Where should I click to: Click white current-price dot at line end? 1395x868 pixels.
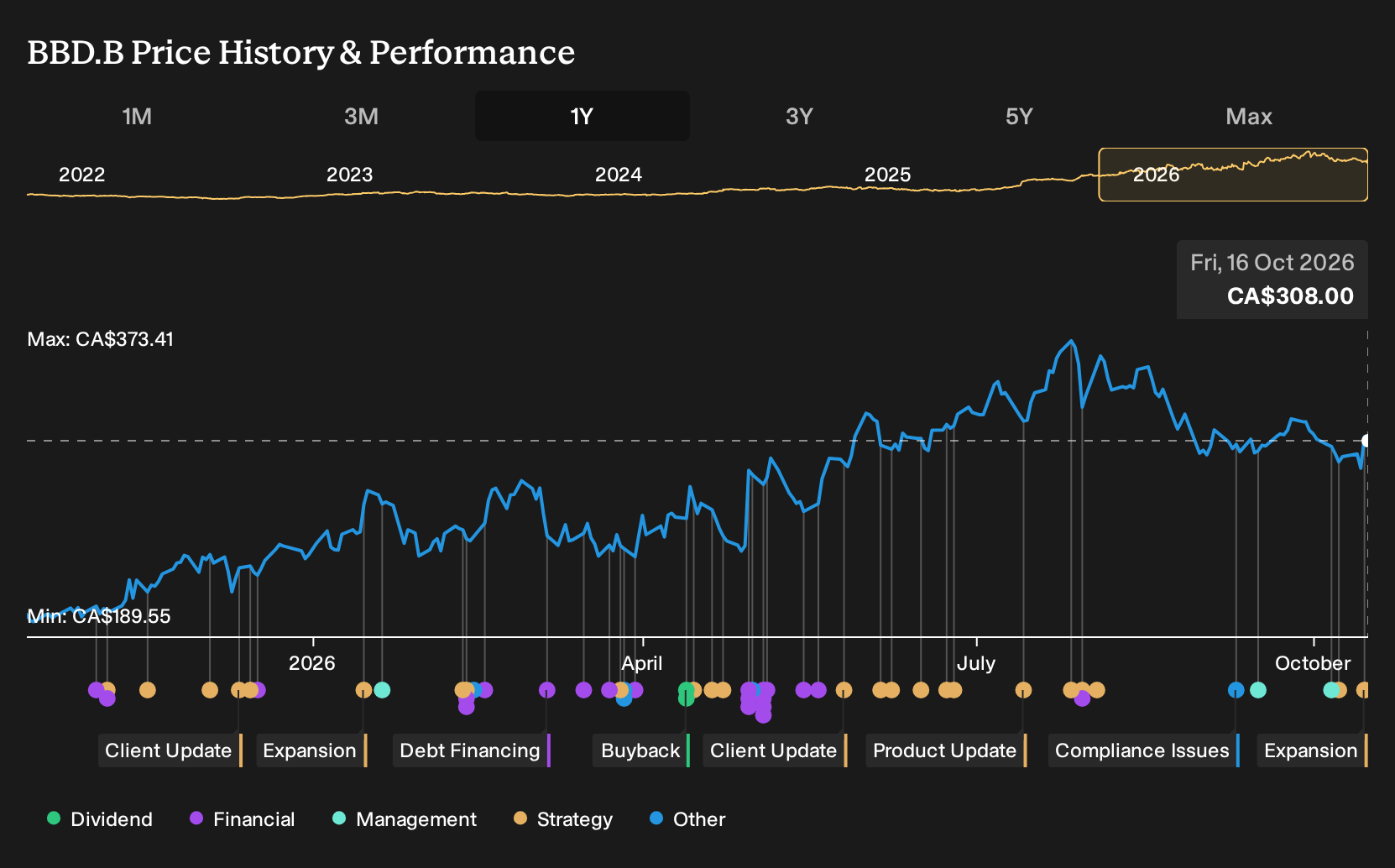[x=1366, y=441]
